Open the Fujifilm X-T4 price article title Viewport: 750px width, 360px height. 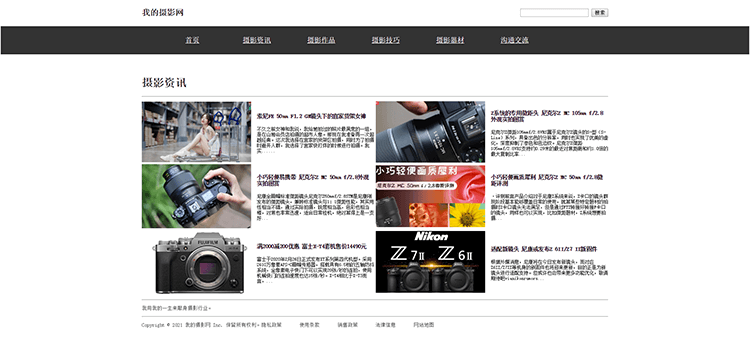coord(312,246)
